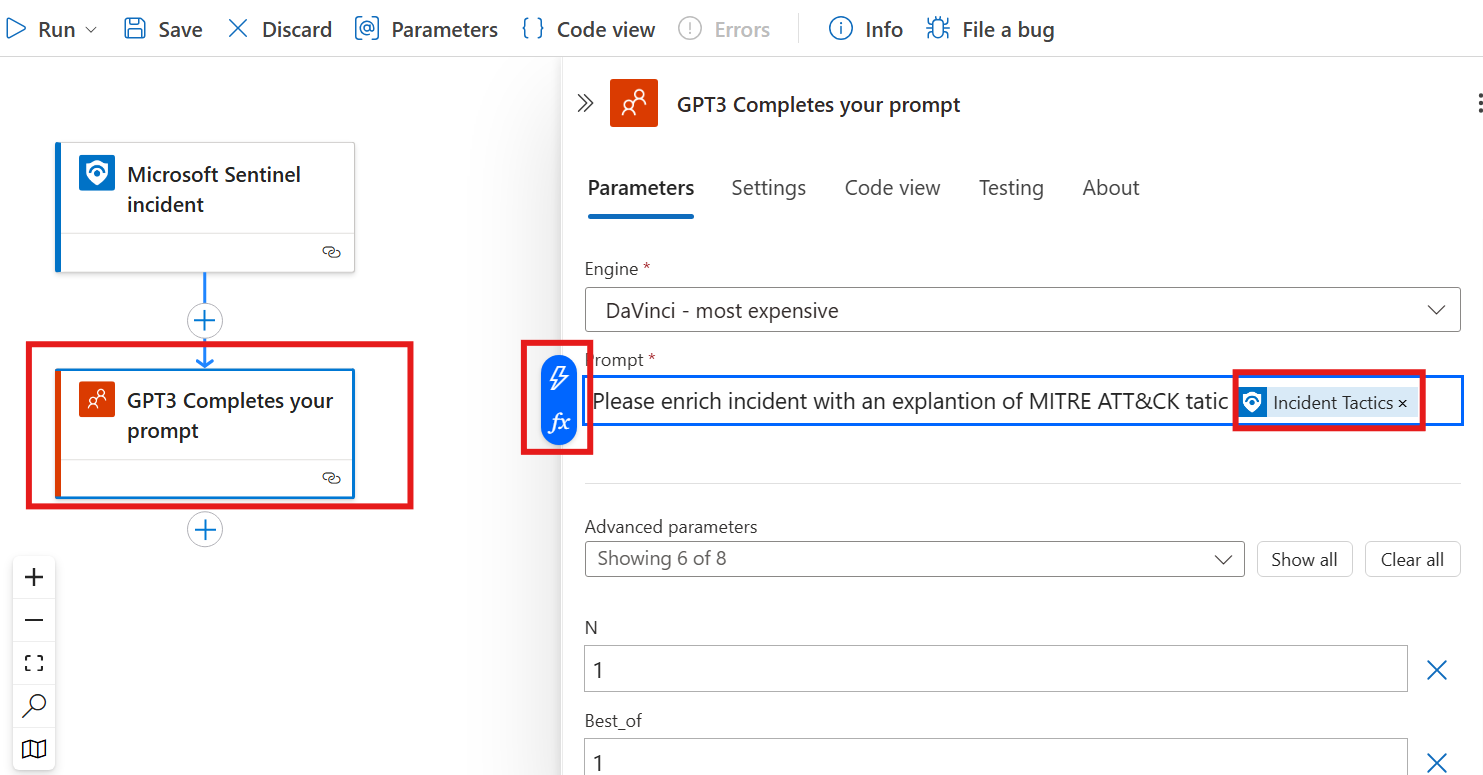Viewport: 1483px width, 775px height.
Task: Remove the N parameter
Action: click(x=1437, y=670)
